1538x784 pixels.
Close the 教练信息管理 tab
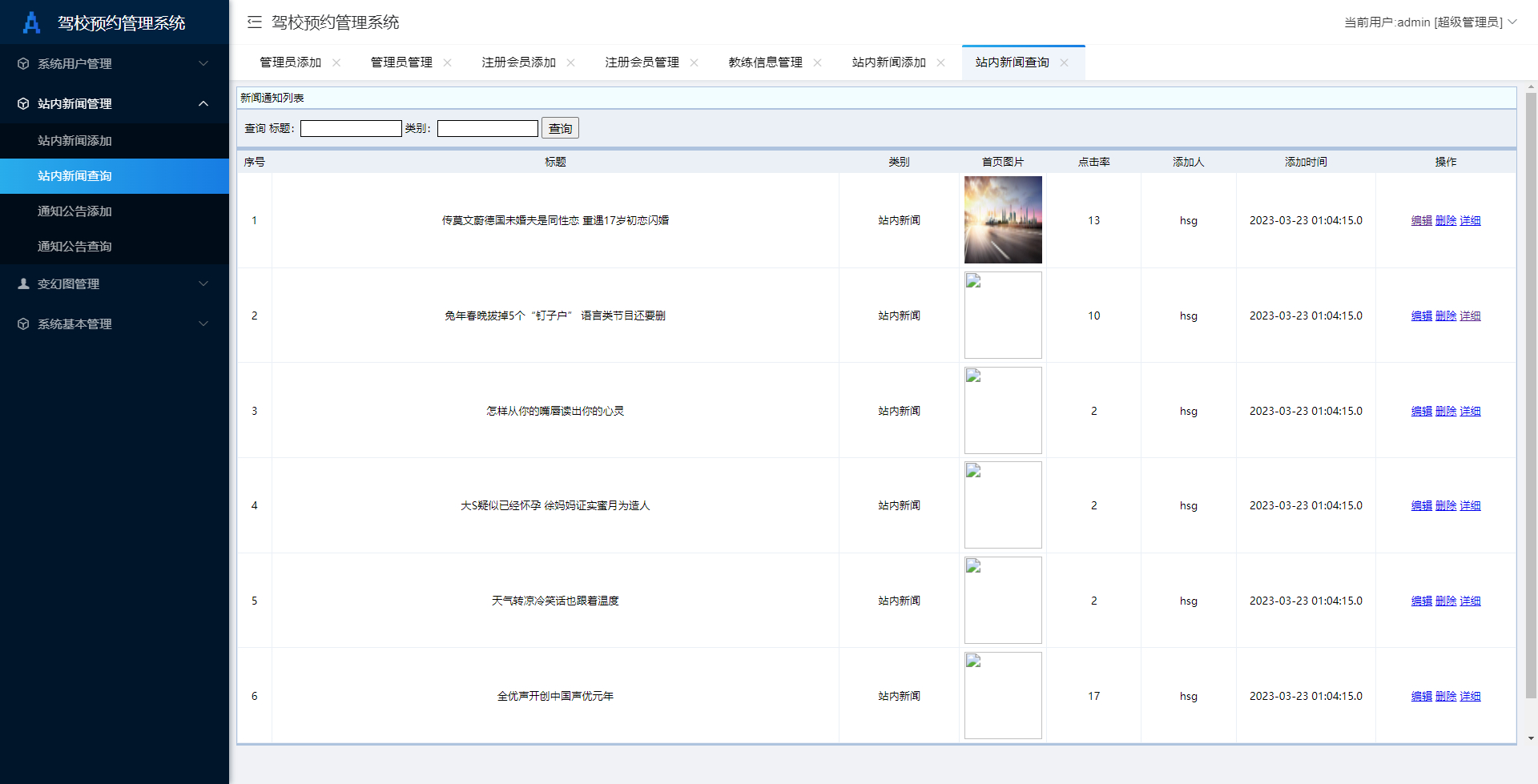coord(818,62)
